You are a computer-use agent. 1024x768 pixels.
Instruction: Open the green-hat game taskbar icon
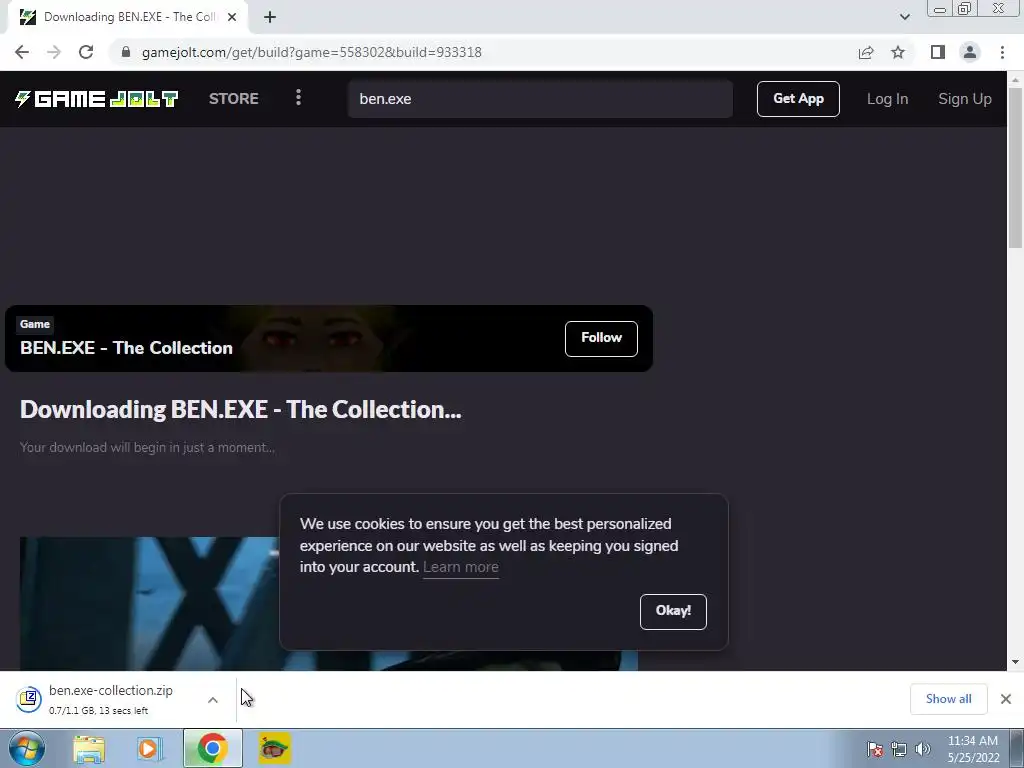(x=274, y=748)
